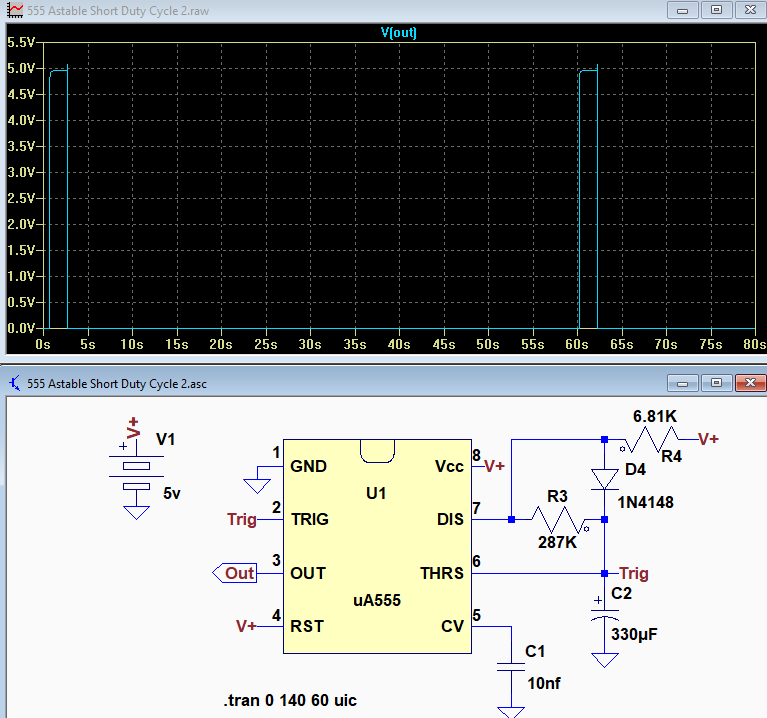The height and width of the screenshot is (718, 767).
Task: Click the V+ label at Vcc pin 8
Action: [x=494, y=466]
